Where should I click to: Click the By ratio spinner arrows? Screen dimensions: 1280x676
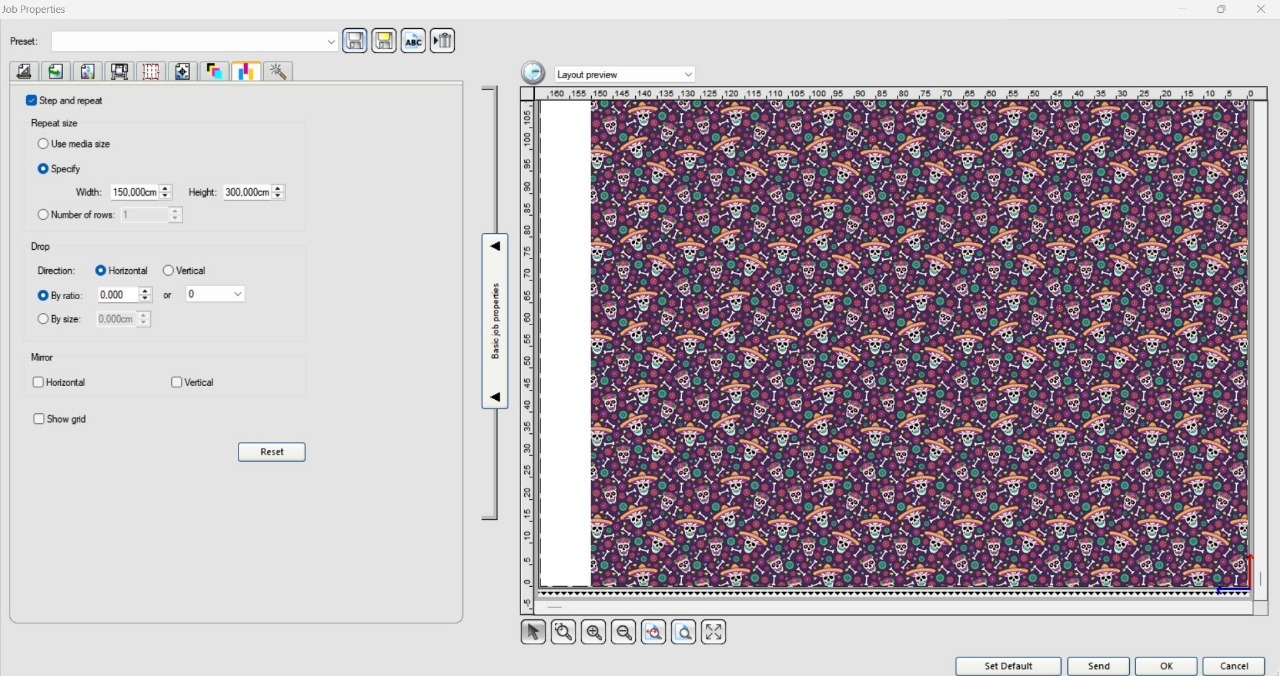pyautogui.click(x=145, y=294)
